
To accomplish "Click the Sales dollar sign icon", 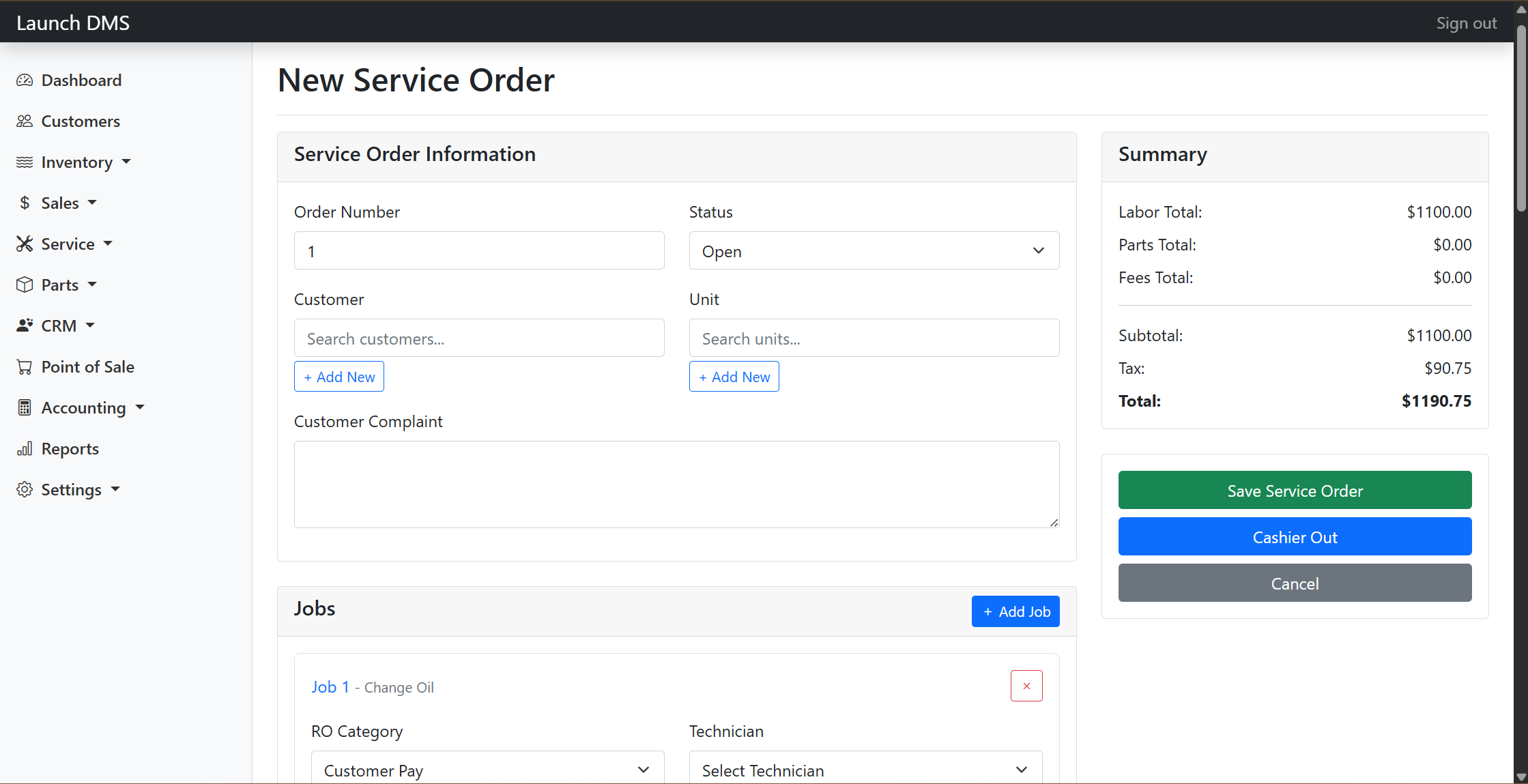I will [25, 203].
